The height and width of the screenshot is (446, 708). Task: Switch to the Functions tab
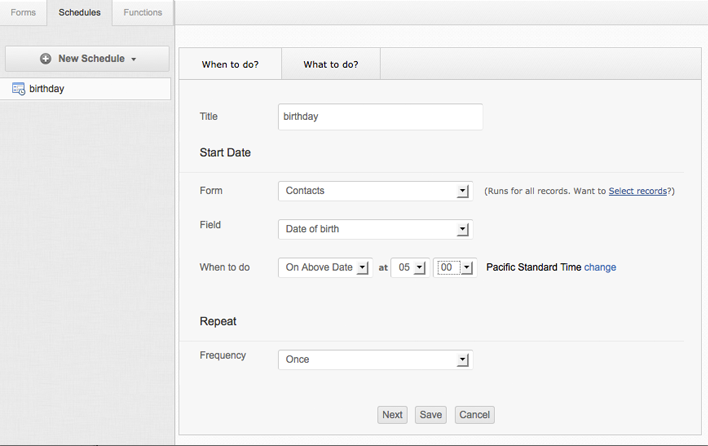click(143, 13)
